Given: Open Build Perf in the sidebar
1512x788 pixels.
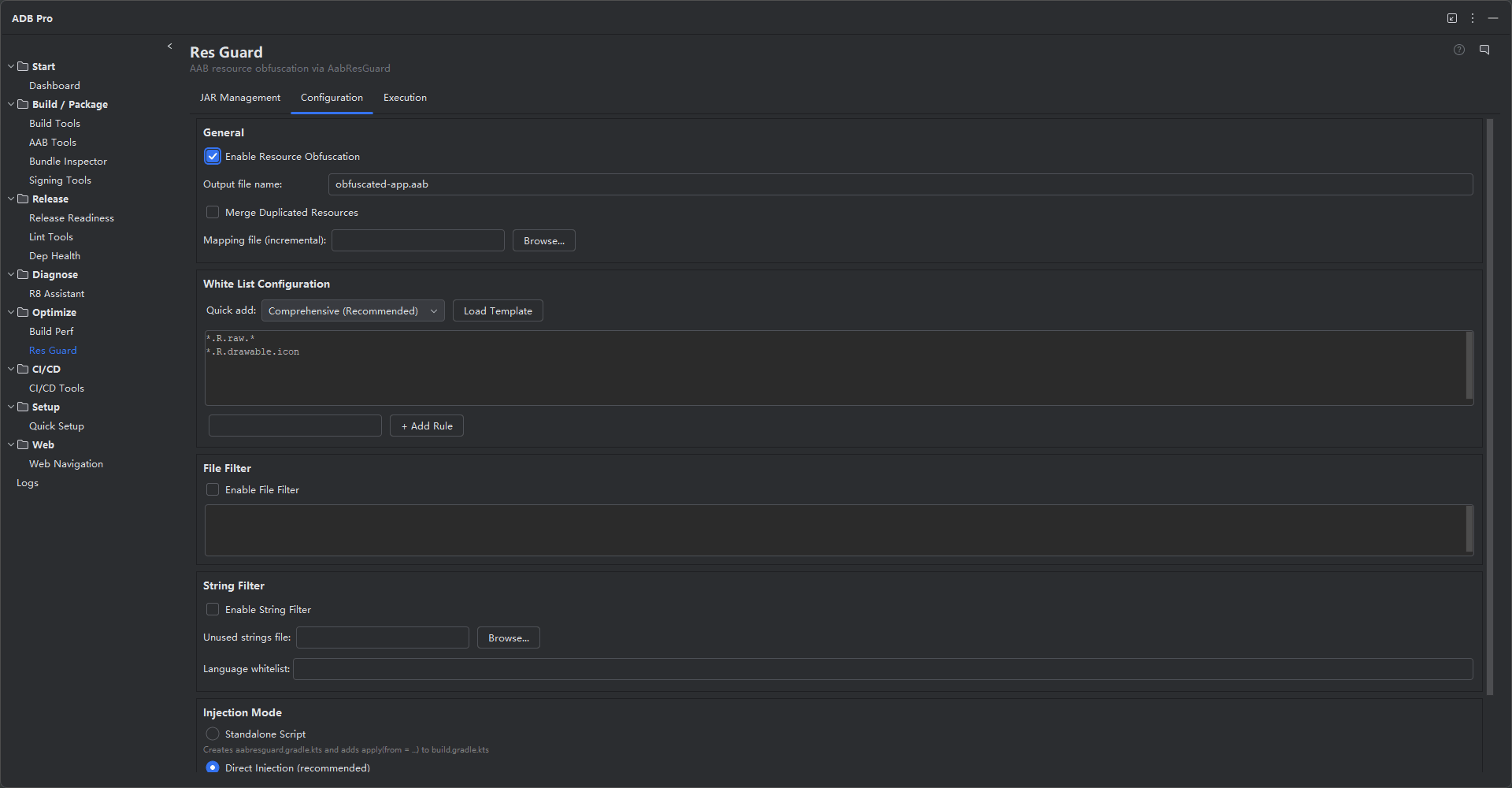Looking at the screenshot, I should (51, 331).
